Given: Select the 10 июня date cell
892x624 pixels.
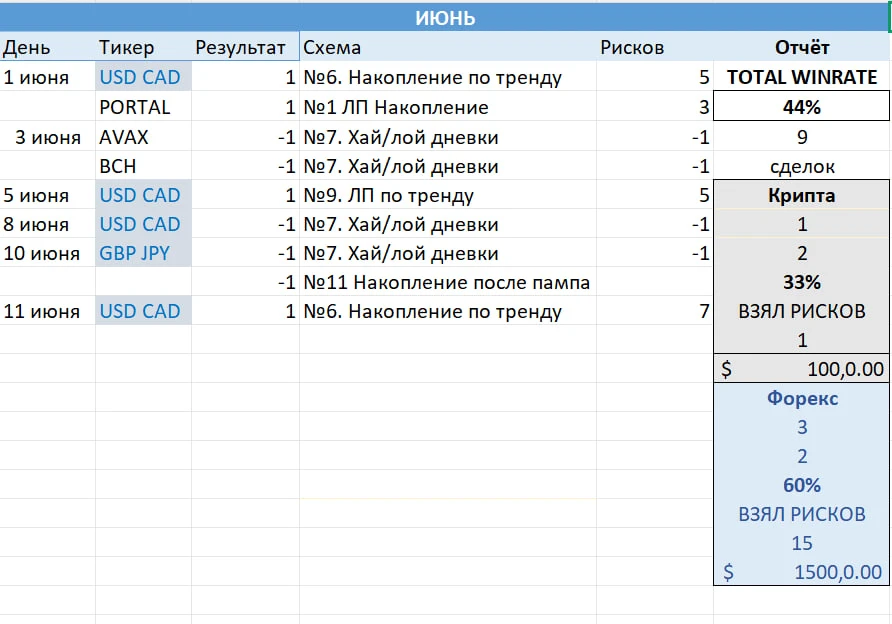Looking at the screenshot, I should point(48,253).
